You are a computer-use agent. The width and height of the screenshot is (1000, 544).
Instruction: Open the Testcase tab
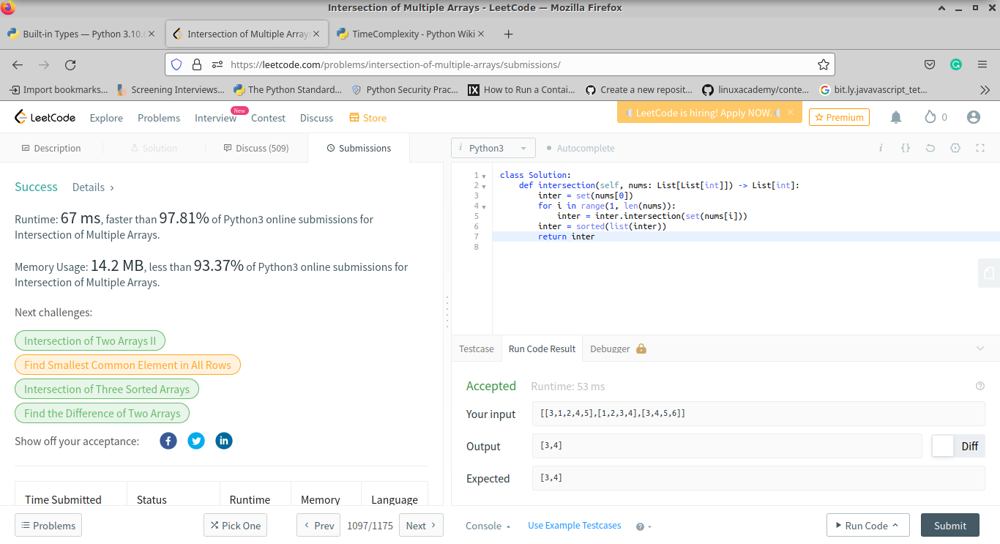(x=476, y=349)
